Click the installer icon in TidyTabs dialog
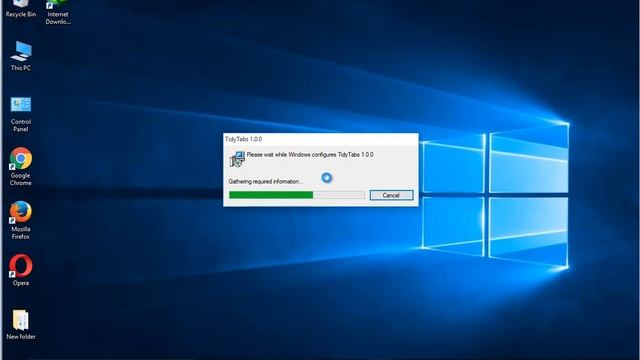This screenshot has width=640, height=360. click(237, 159)
